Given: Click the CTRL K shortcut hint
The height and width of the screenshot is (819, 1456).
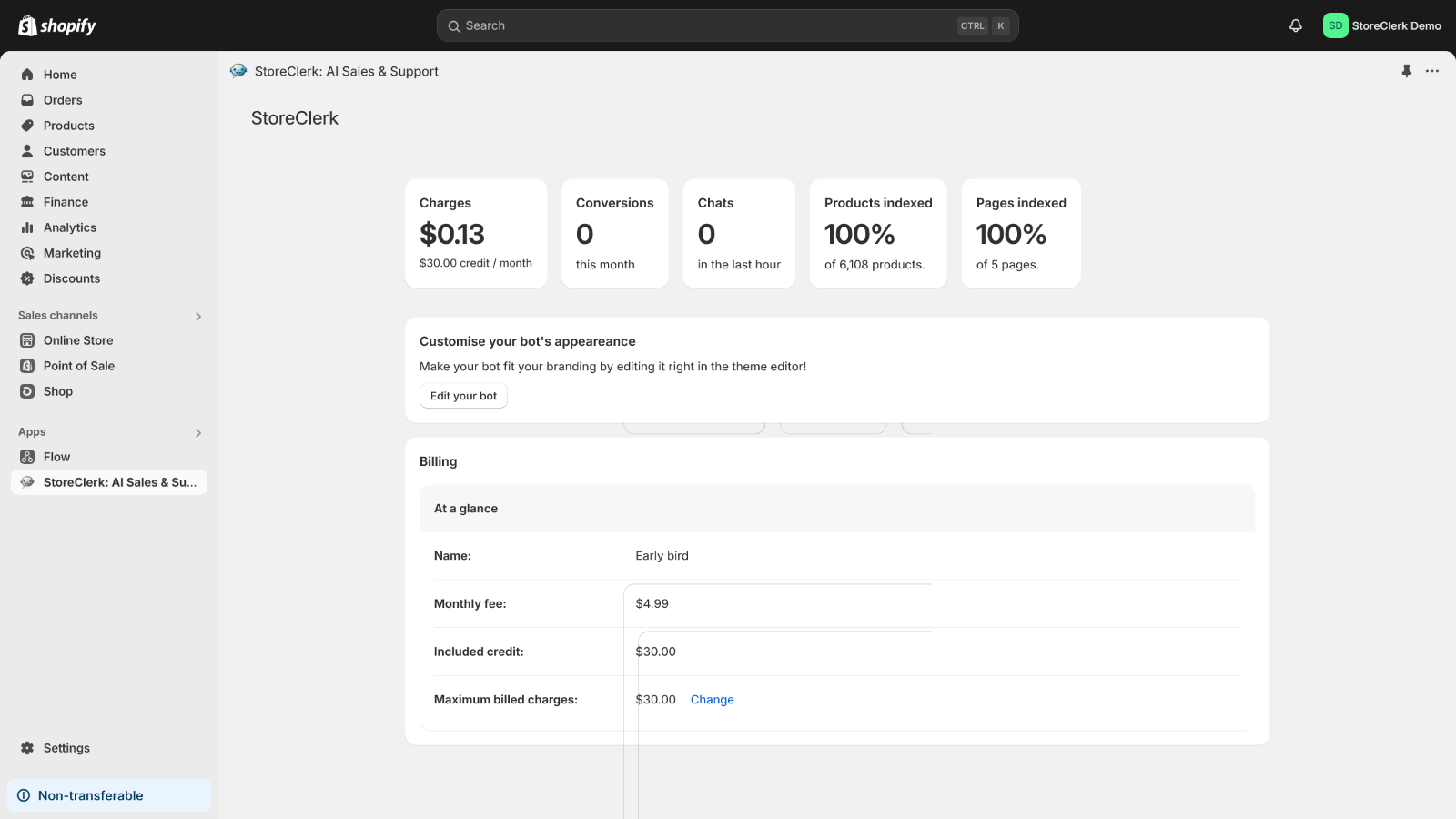Looking at the screenshot, I should [x=984, y=26].
